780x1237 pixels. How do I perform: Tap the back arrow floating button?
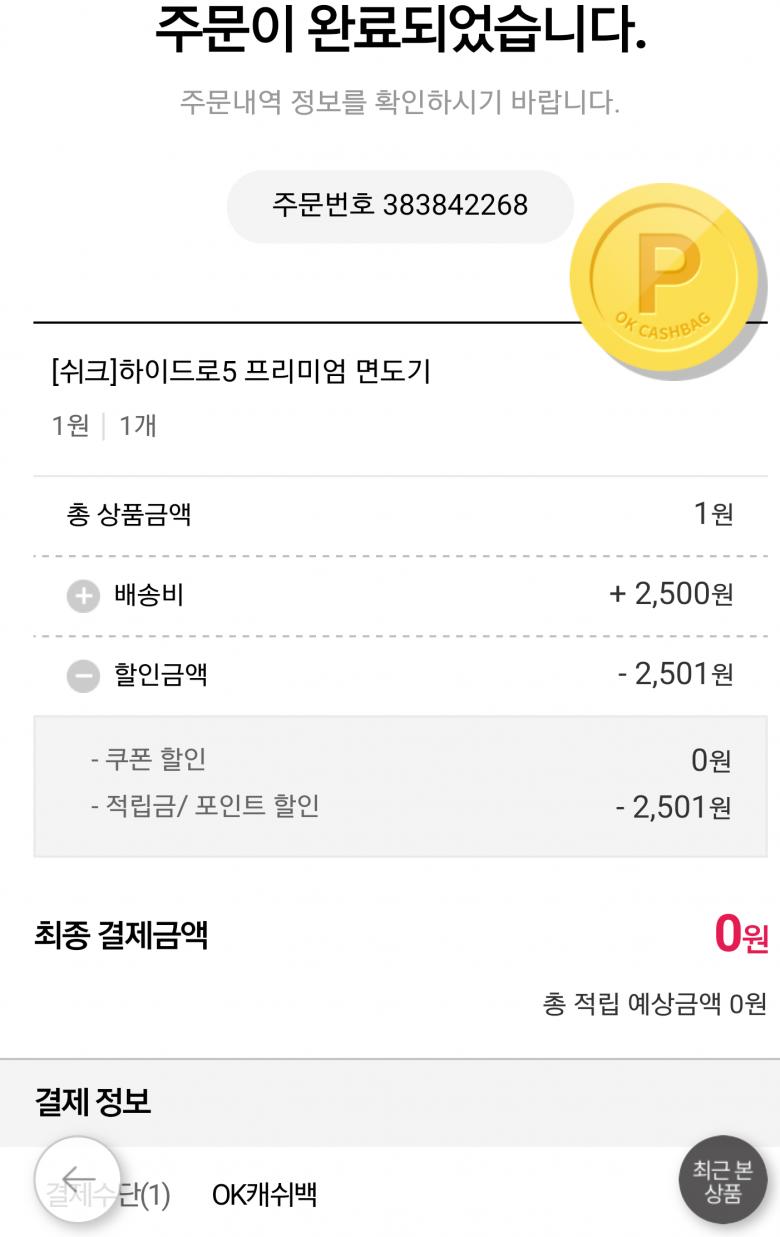pyautogui.click(x=77, y=1180)
